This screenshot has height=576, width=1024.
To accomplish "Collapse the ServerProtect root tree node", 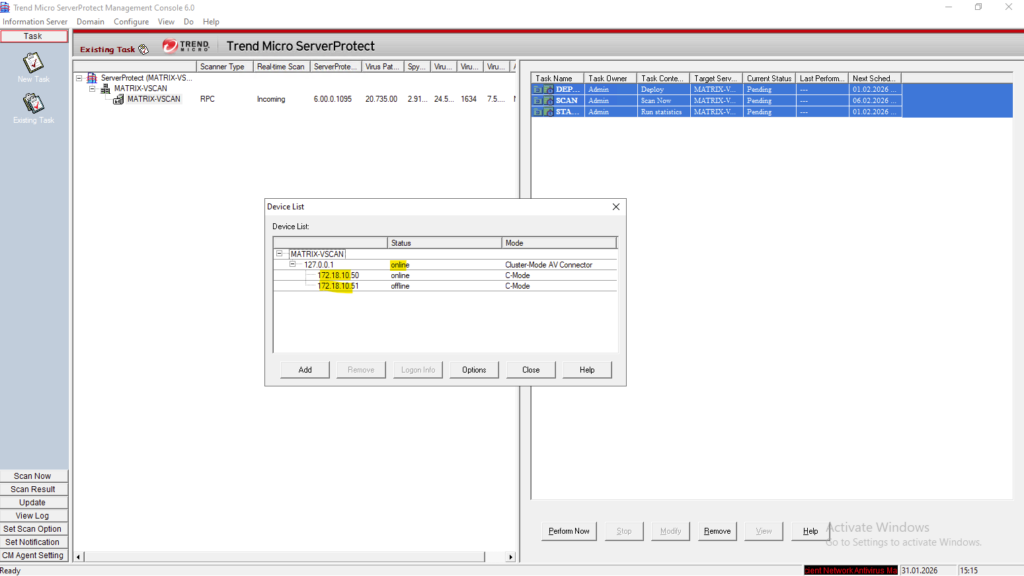I will pos(79,77).
